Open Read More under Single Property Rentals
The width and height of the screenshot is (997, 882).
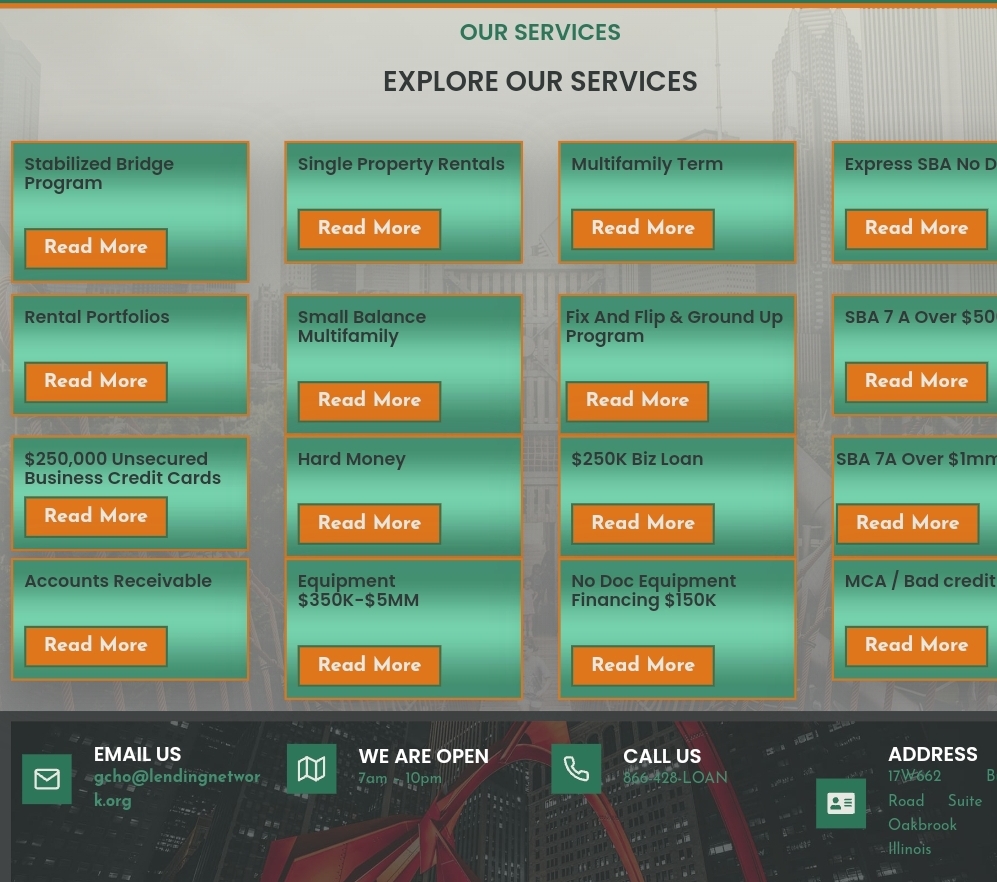[x=369, y=229]
